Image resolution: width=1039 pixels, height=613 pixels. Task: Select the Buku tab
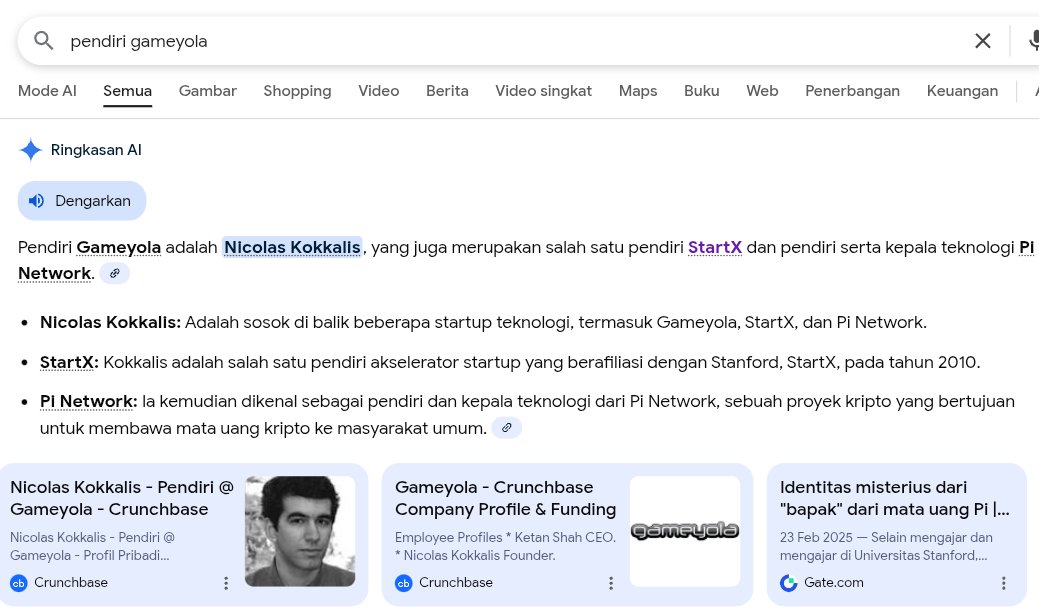(x=701, y=91)
